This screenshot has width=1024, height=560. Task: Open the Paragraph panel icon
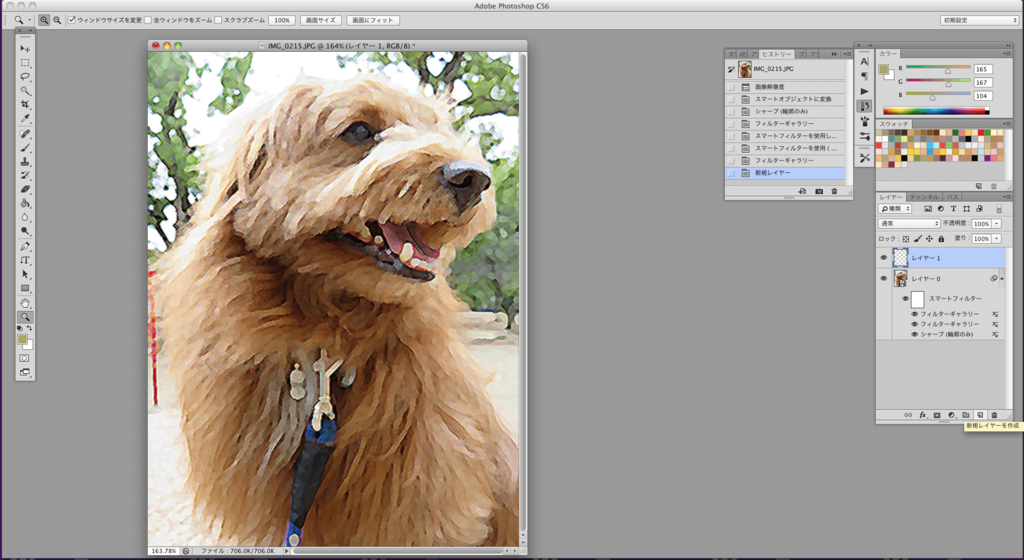pyautogui.click(x=865, y=76)
